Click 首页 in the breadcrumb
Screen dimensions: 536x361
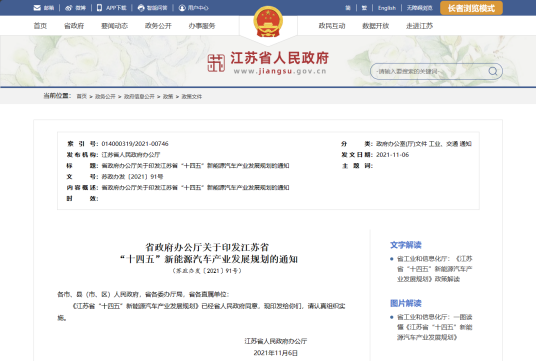81,96
